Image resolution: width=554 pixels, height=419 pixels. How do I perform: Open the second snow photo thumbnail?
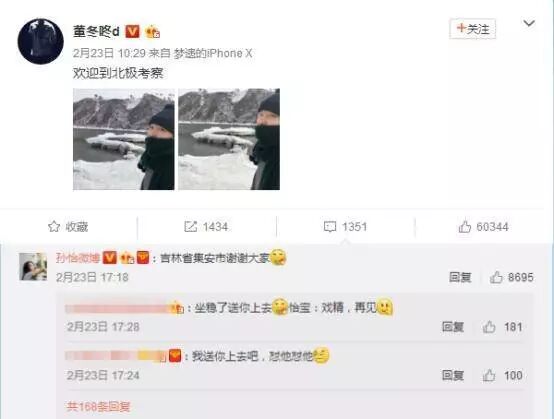(x=229, y=139)
